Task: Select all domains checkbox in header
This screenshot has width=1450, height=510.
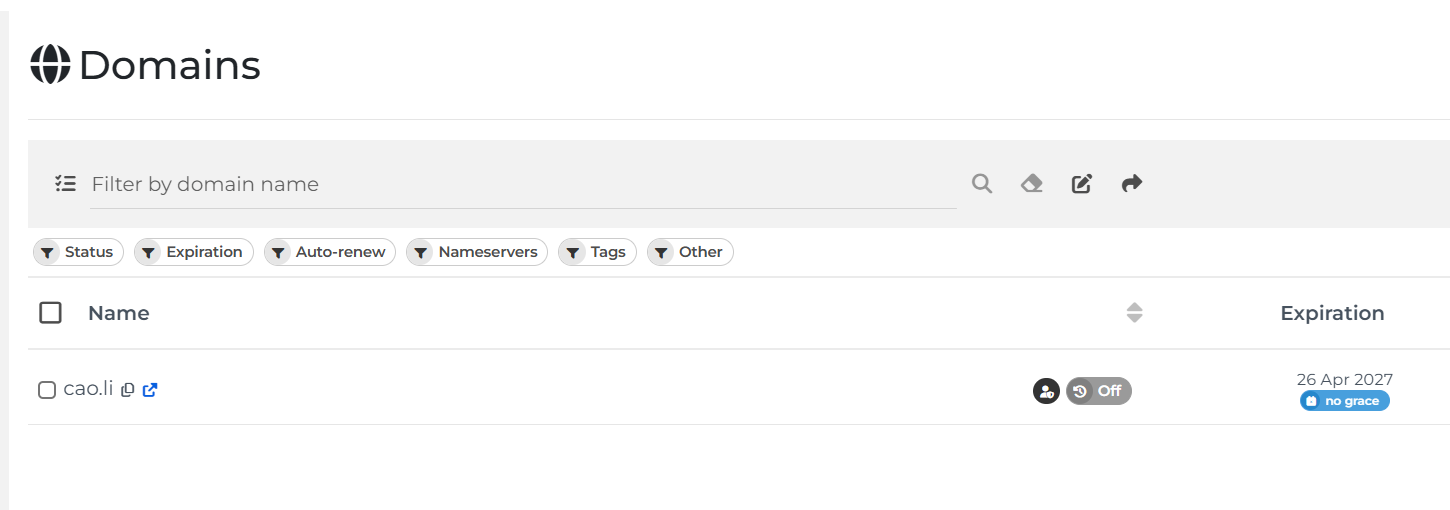Action: coord(50,313)
